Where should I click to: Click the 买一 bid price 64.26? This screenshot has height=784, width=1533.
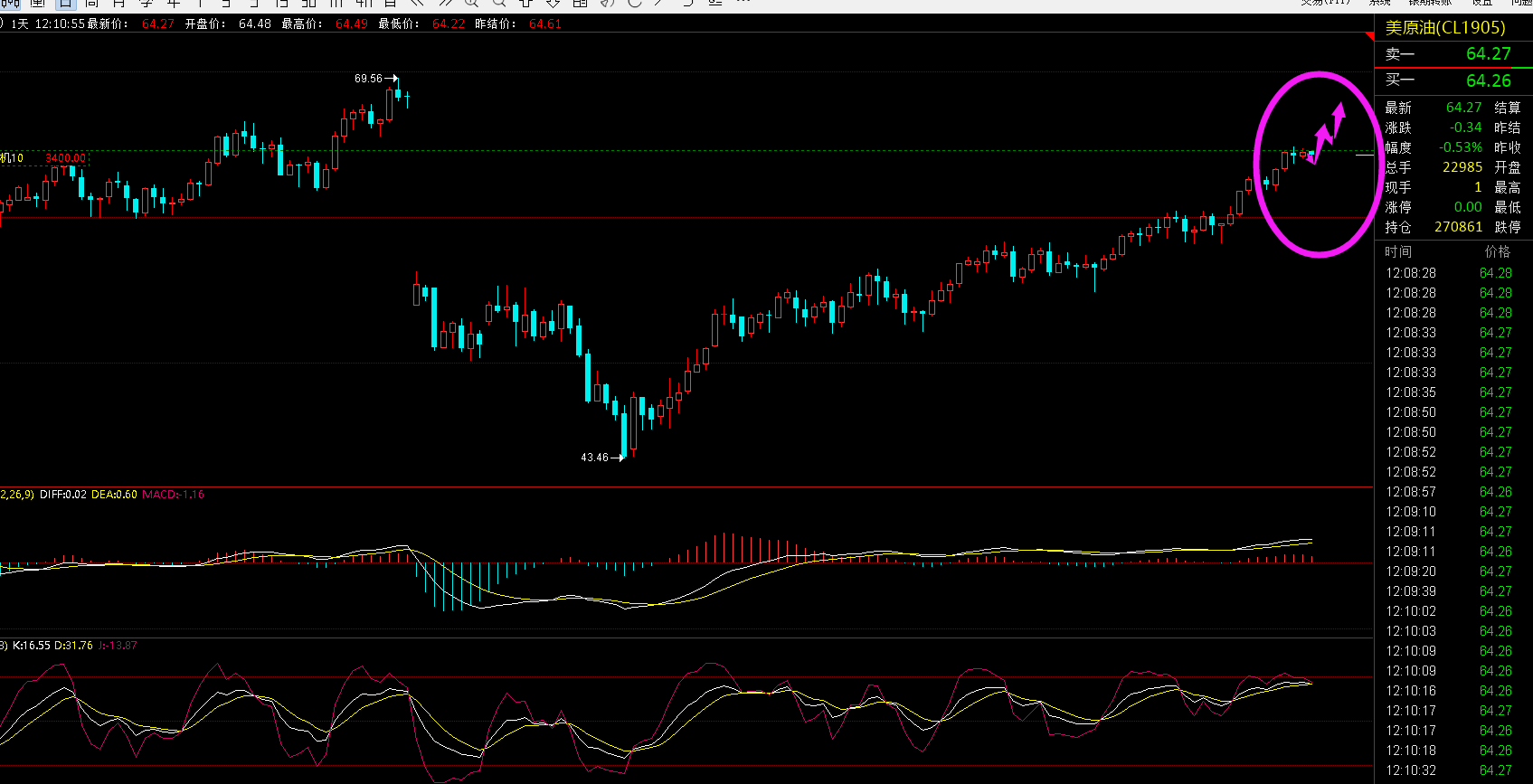coord(1488,81)
